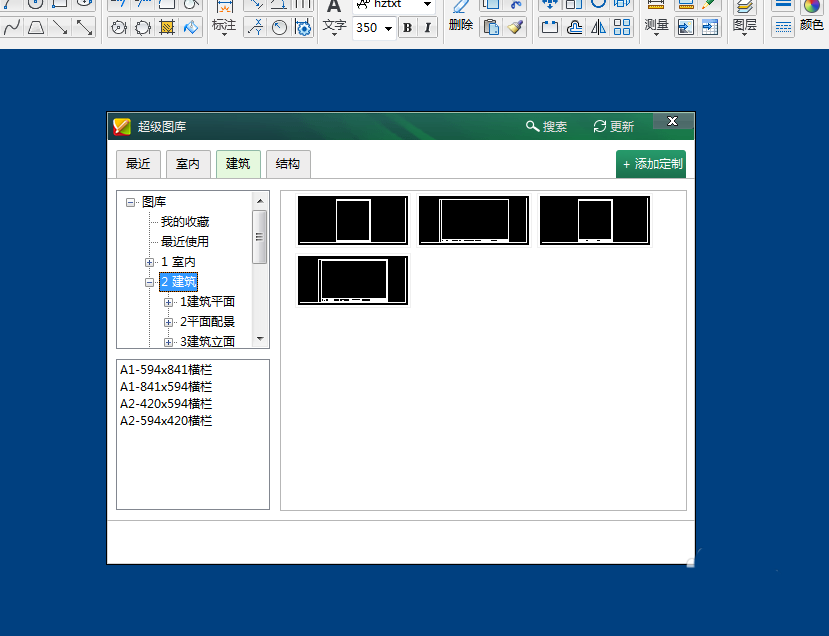The image size is (829, 636).
Task: Click the first title block thumbnail
Action: 353,220
